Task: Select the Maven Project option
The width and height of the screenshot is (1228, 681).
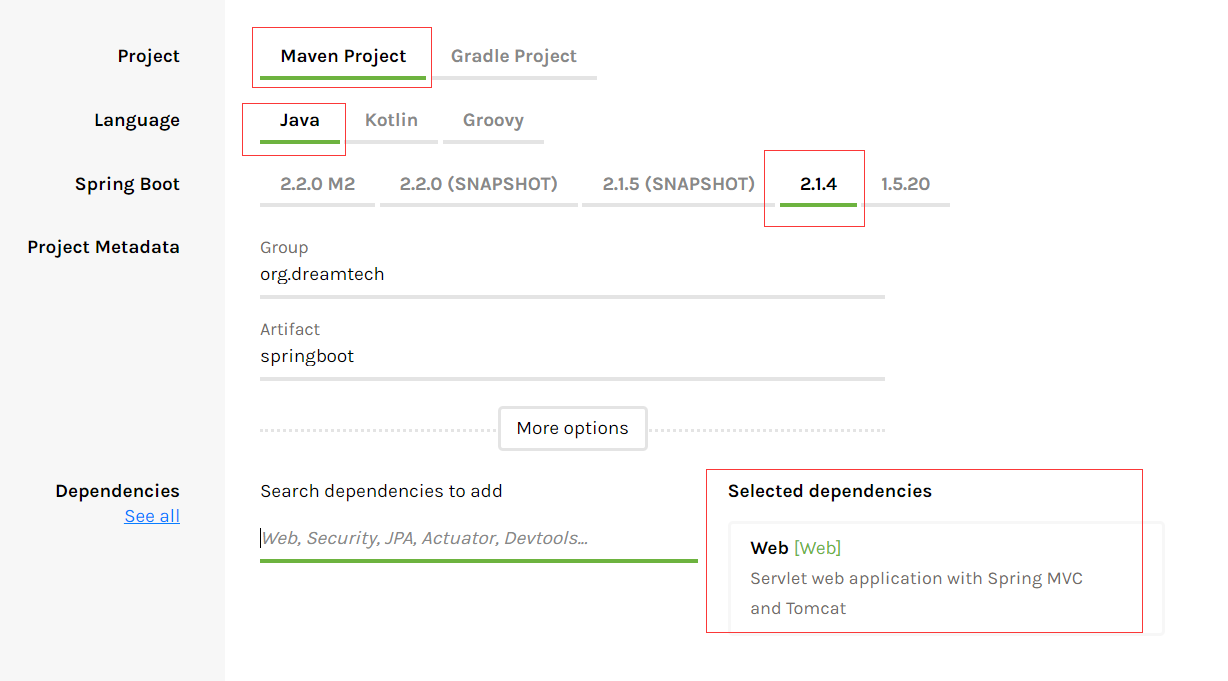Action: click(343, 56)
